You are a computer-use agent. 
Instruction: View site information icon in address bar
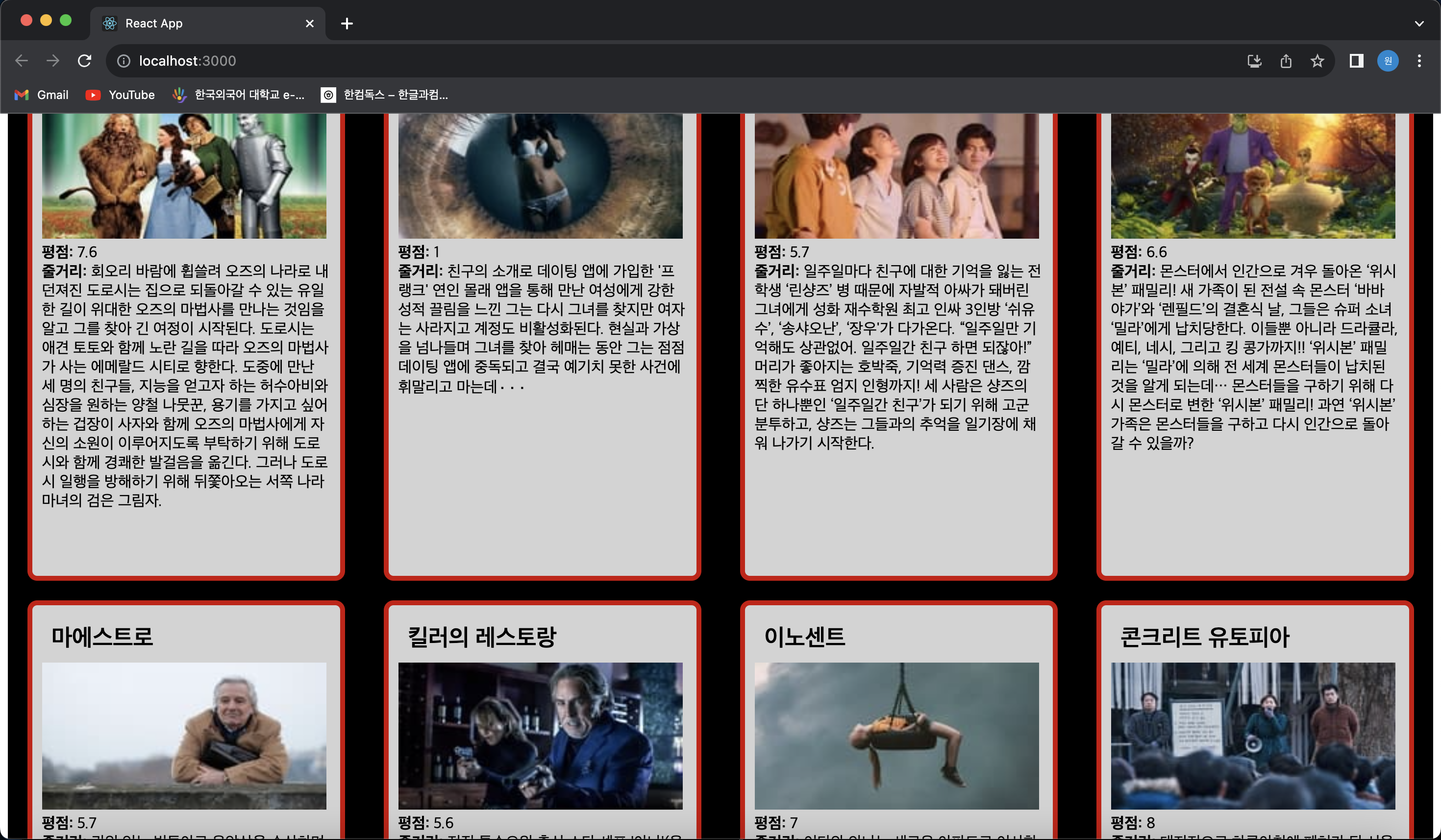(124, 61)
